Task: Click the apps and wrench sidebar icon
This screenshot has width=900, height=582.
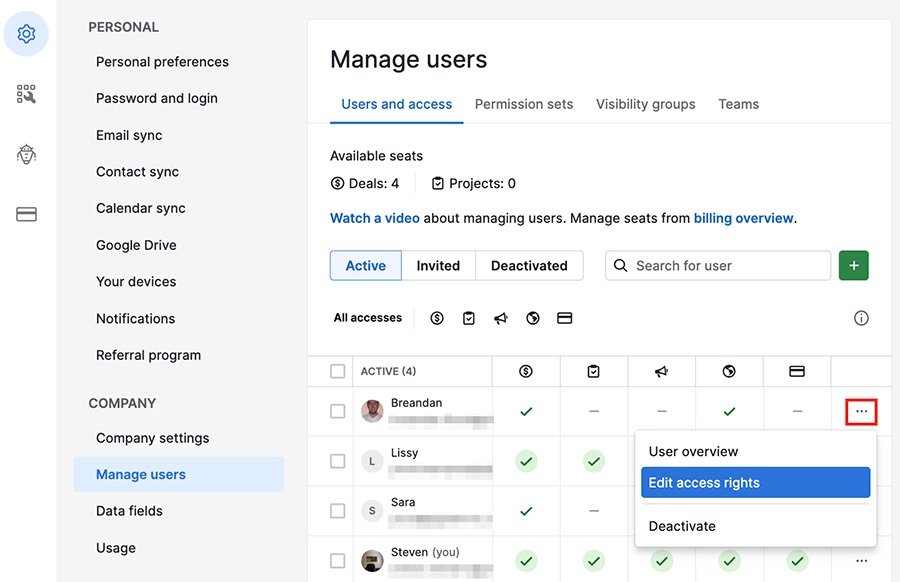Action: (x=26, y=93)
